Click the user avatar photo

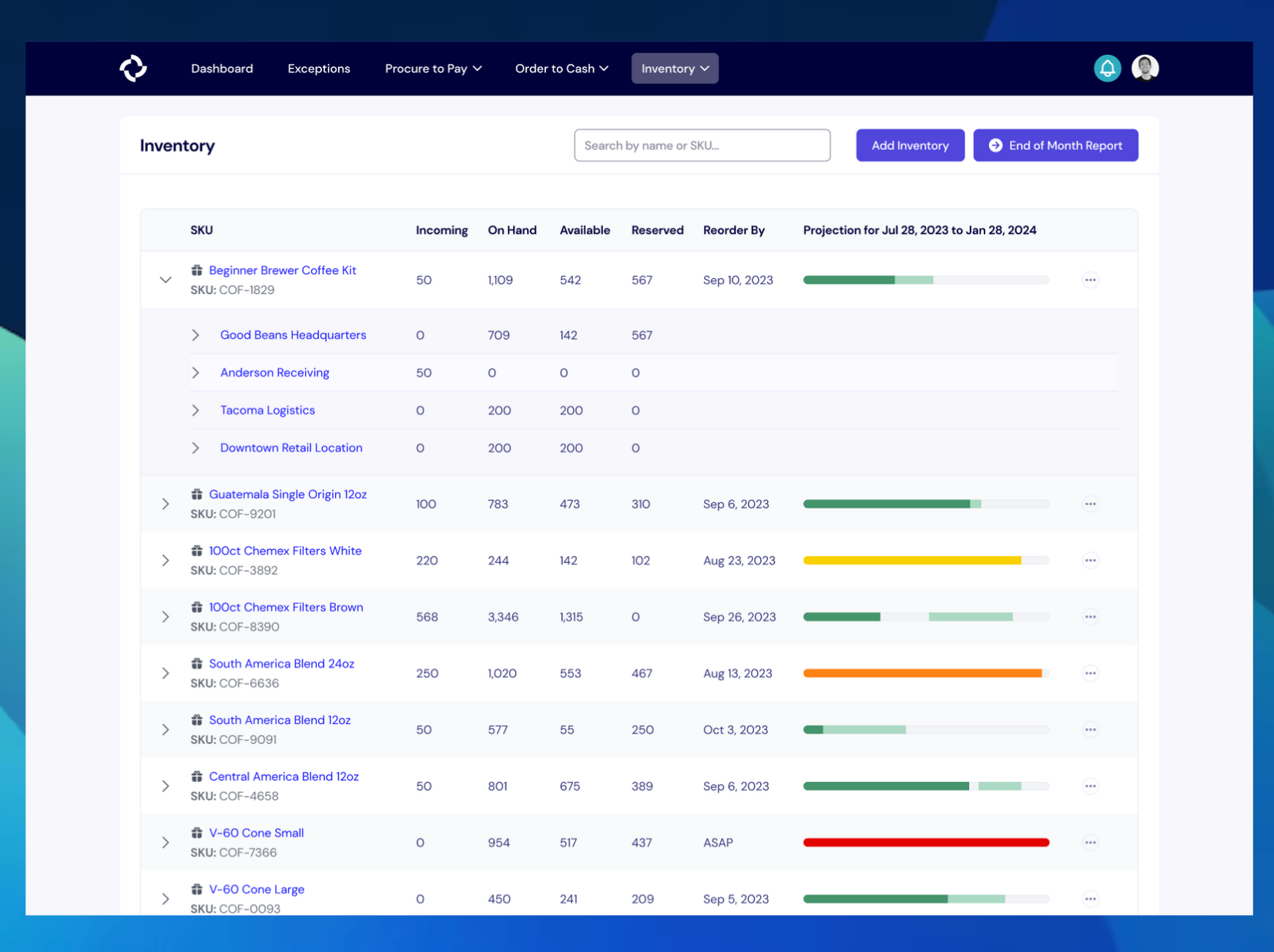[1145, 68]
